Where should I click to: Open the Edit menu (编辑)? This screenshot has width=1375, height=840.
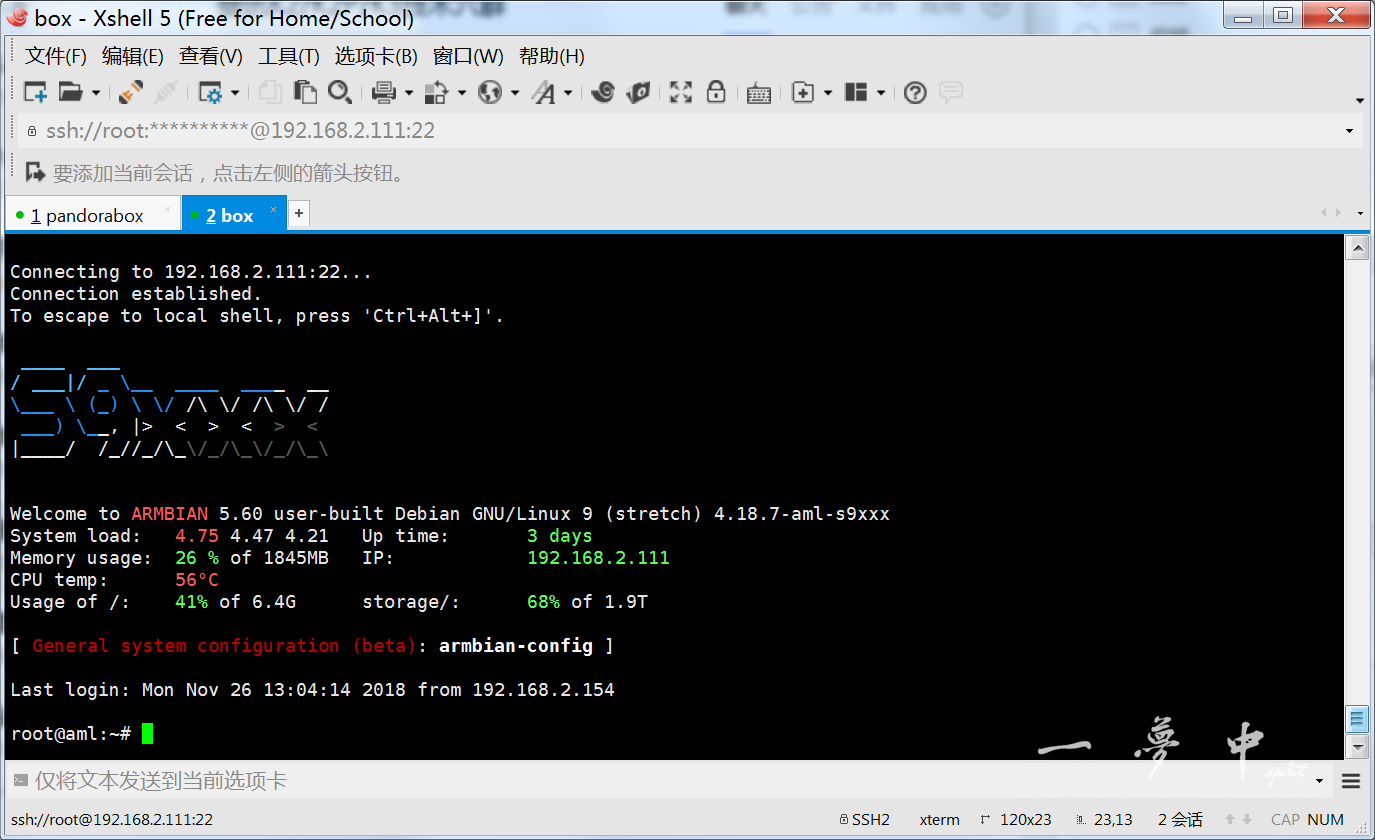tap(133, 56)
